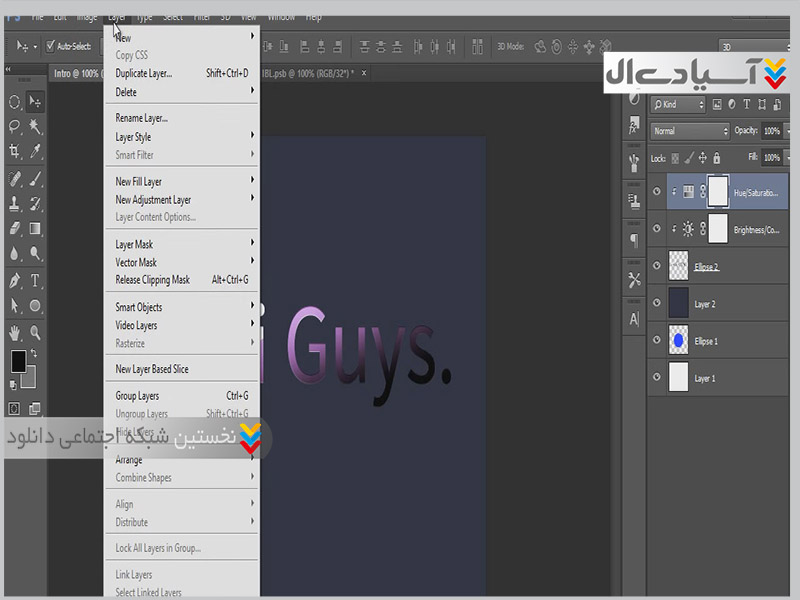Open the Normal blend mode dropdown

pyautogui.click(x=690, y=131)
